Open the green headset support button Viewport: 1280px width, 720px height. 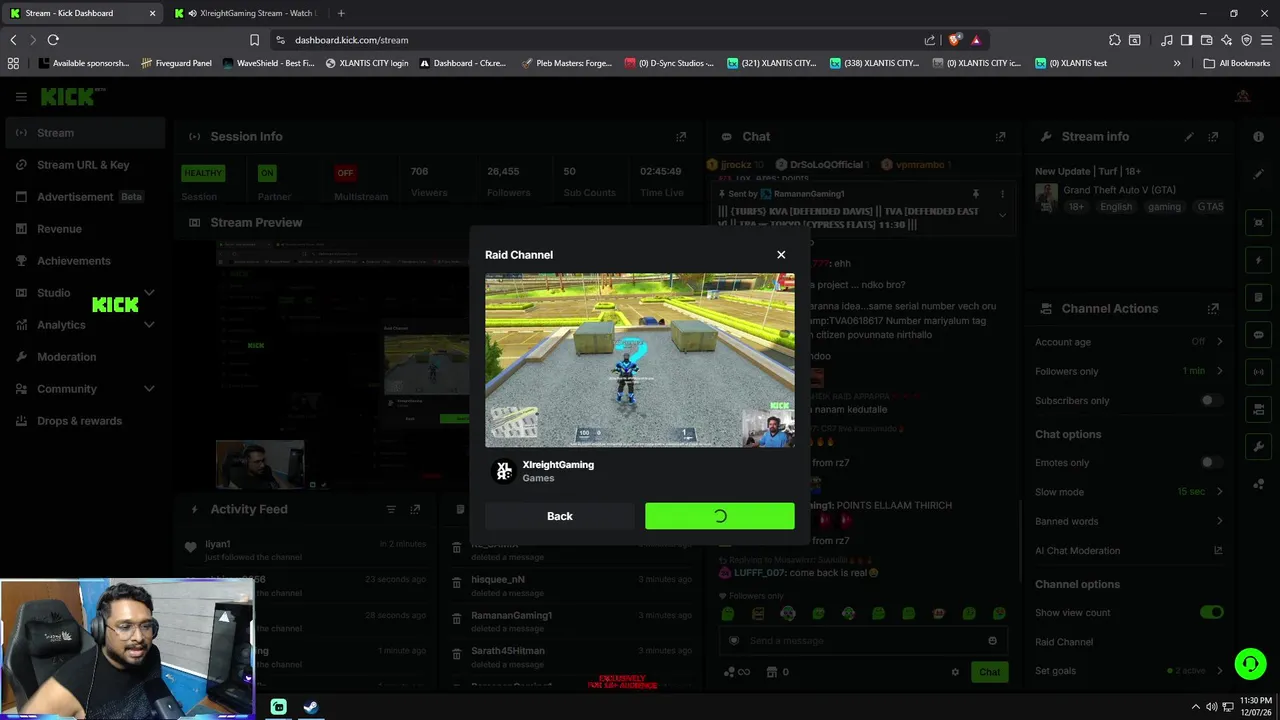click(x=1250, y=664)
